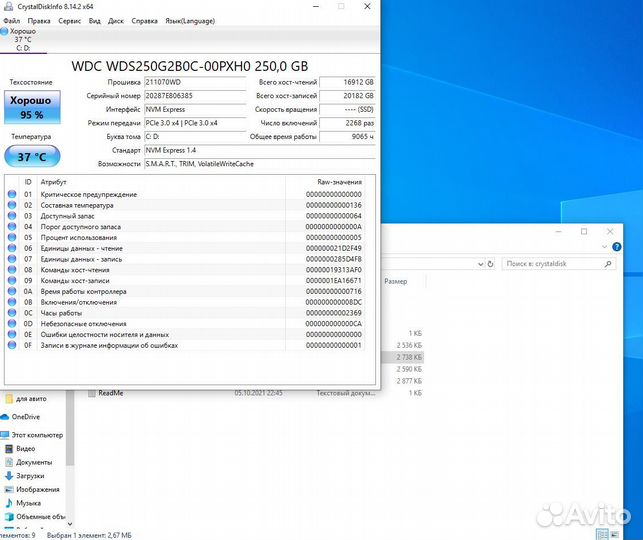
Task: Click the Хорошо 95 % health status box
Action: point(32,107)
